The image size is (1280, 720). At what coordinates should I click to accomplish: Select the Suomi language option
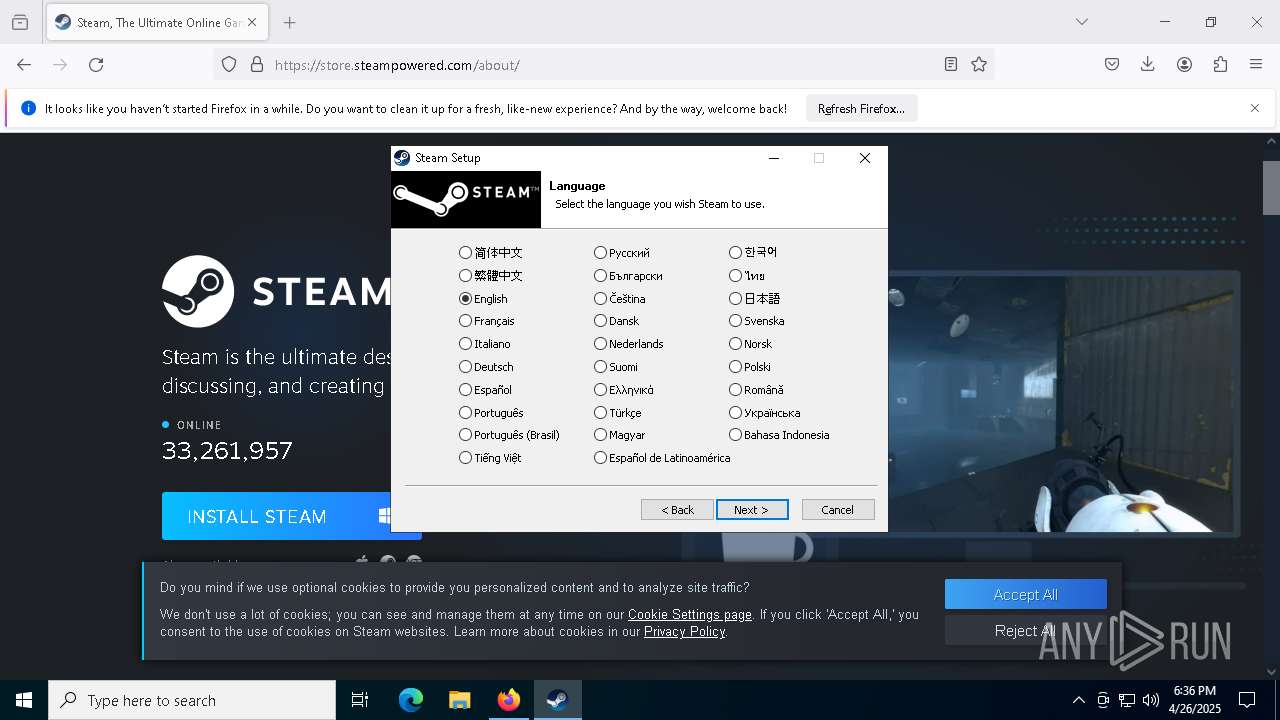click(616, 367)
